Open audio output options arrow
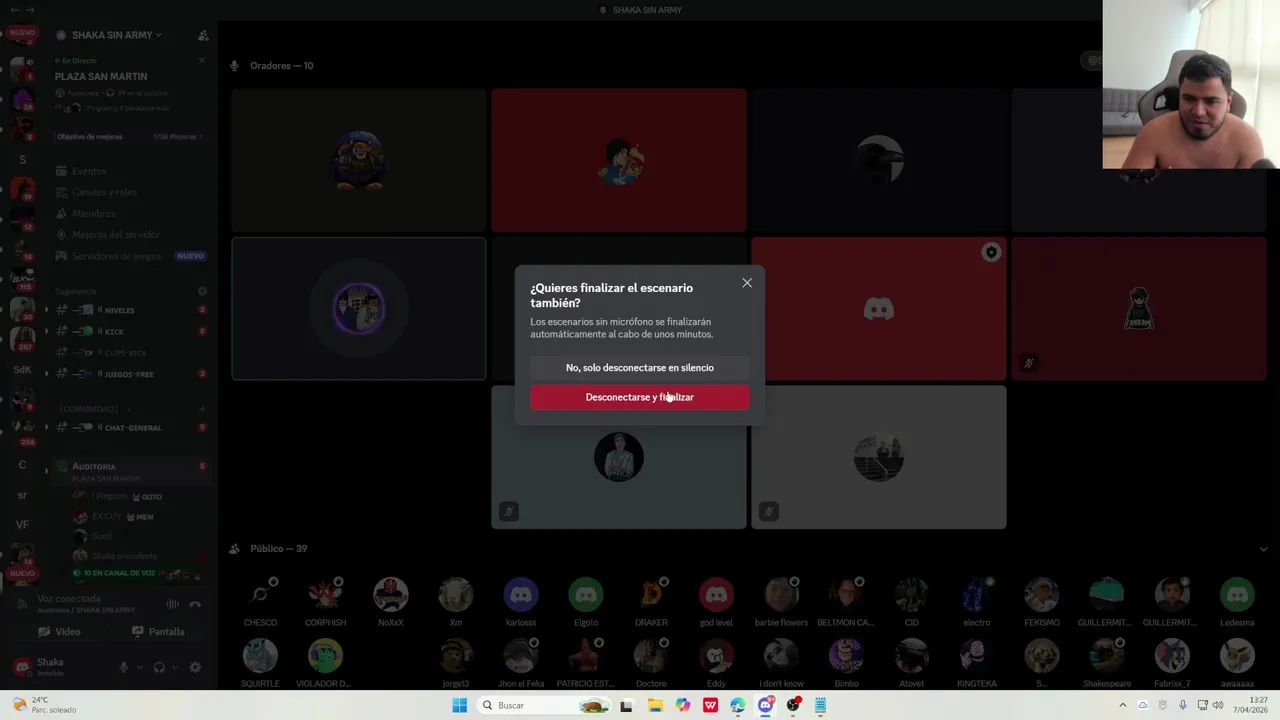Viewport: 1280px width, 720px height. [174, 667]
